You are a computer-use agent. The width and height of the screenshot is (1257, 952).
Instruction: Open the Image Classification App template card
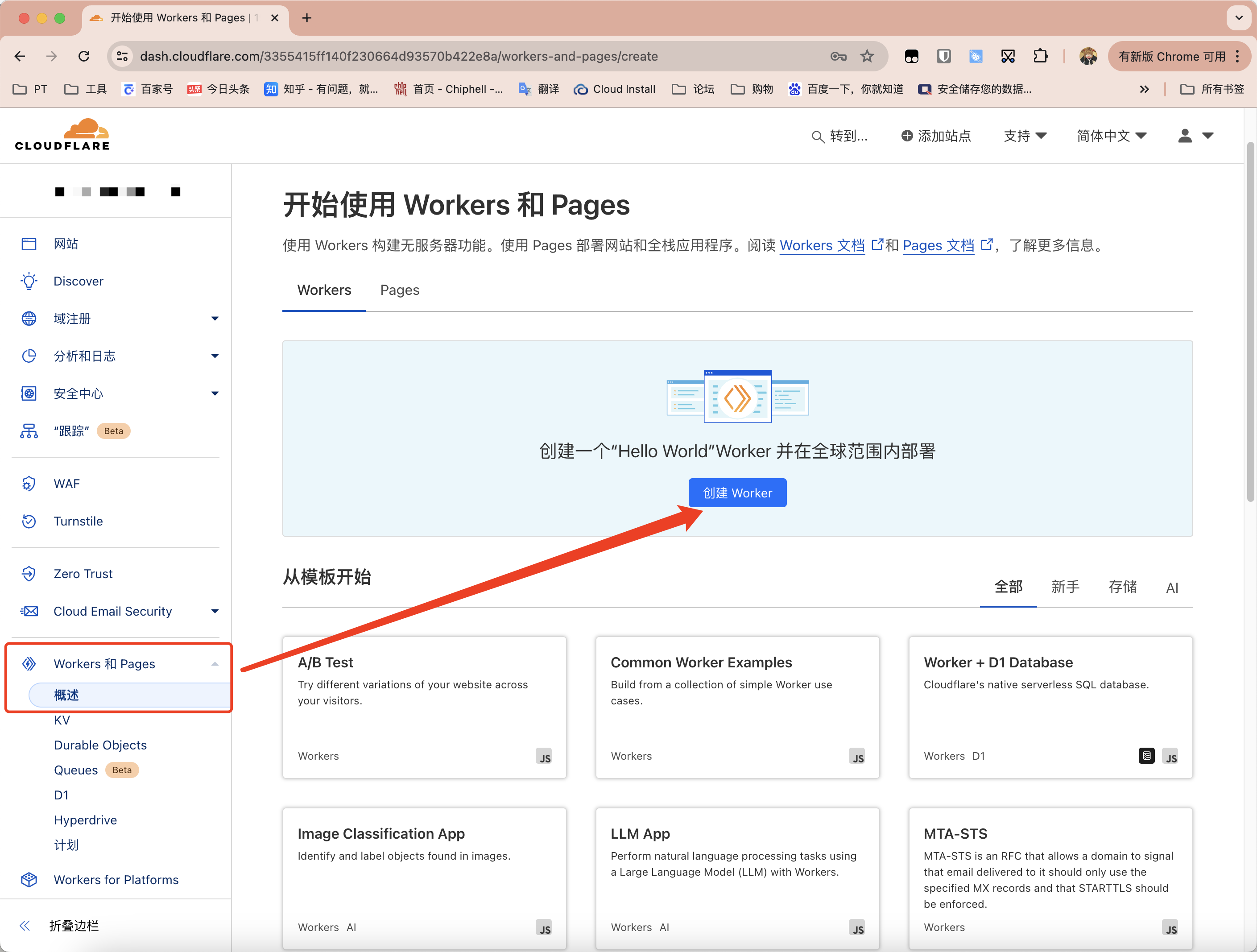425,879
